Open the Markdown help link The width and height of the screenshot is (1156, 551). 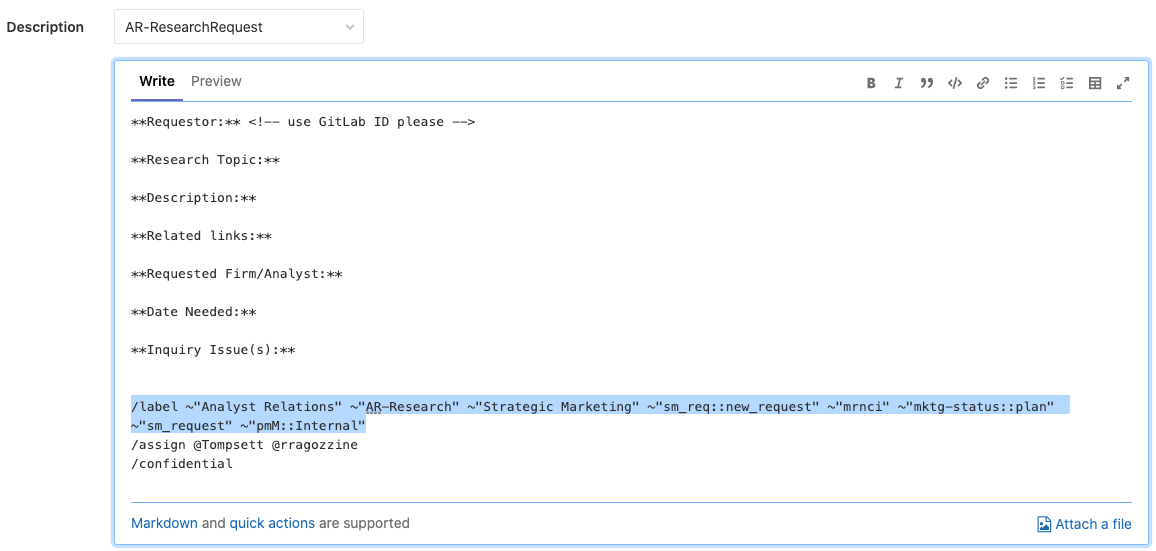(x=164, y=523)
